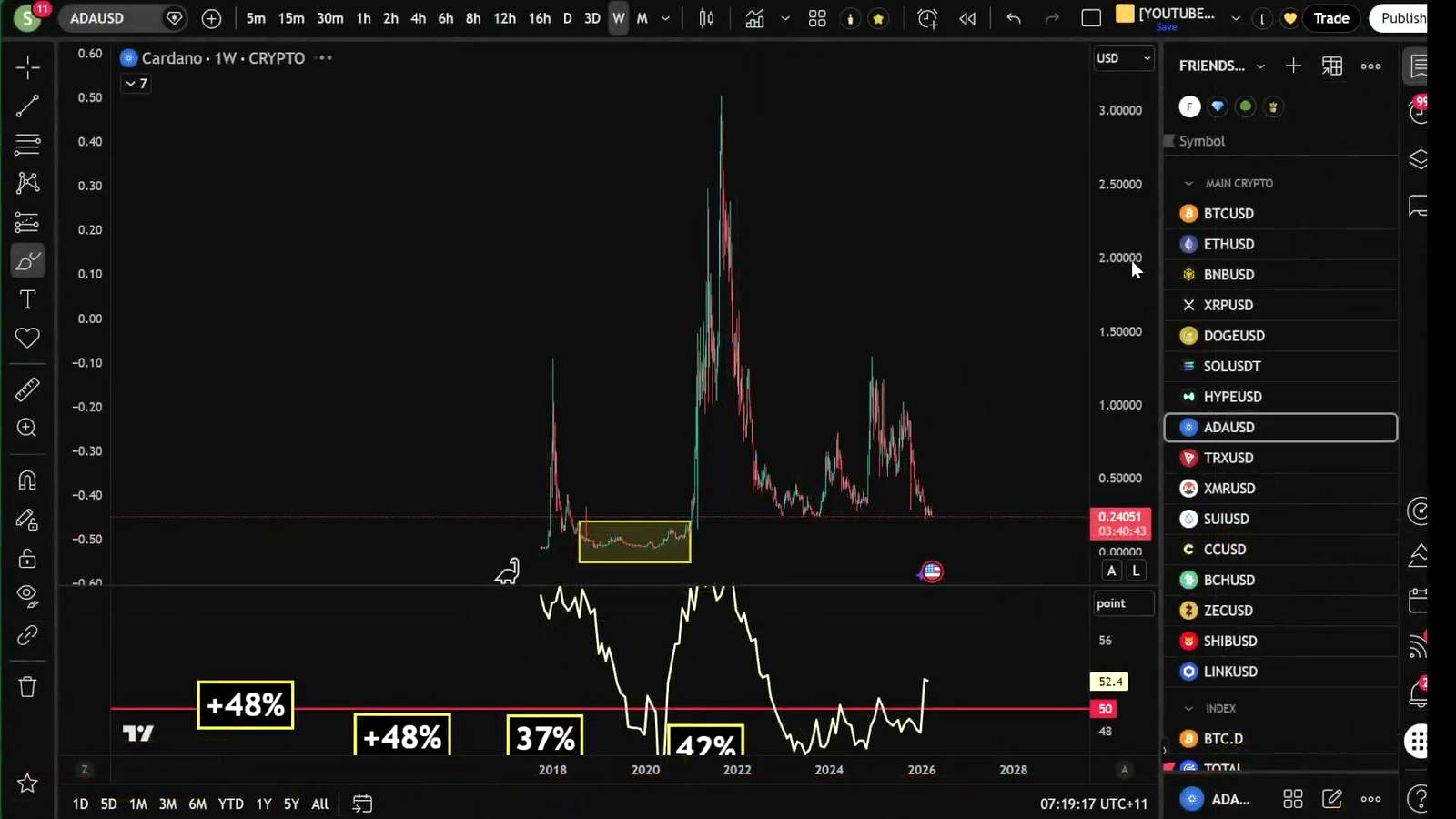Viewport: 1456px width, 819px height.
Task: Open the alert creation clock icon
Action: pyautogui.click(x=927, y=18)
